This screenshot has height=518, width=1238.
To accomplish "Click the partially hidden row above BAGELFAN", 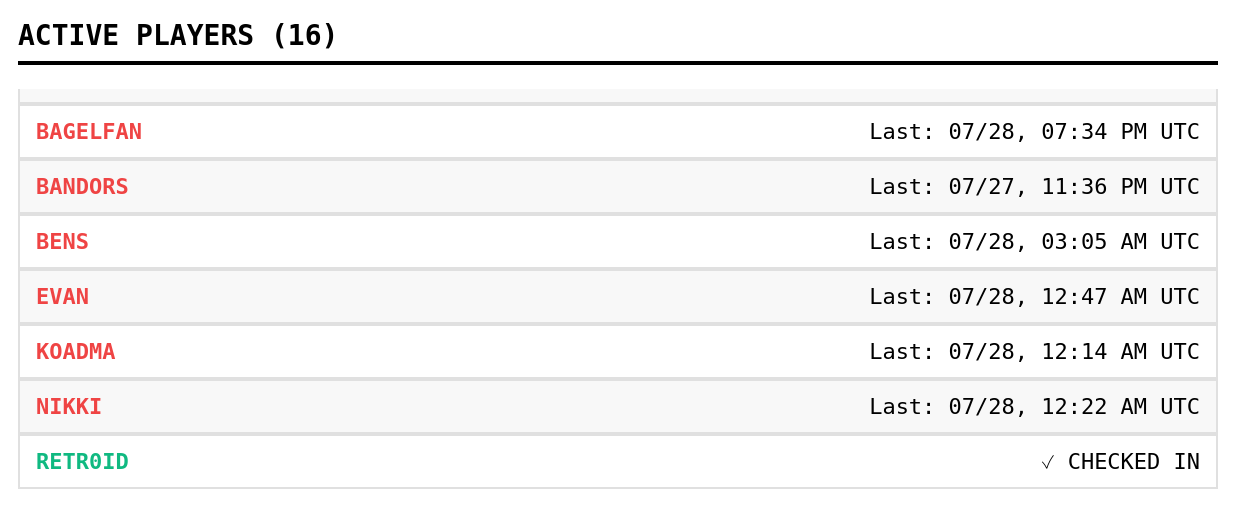I will (618, 95).
